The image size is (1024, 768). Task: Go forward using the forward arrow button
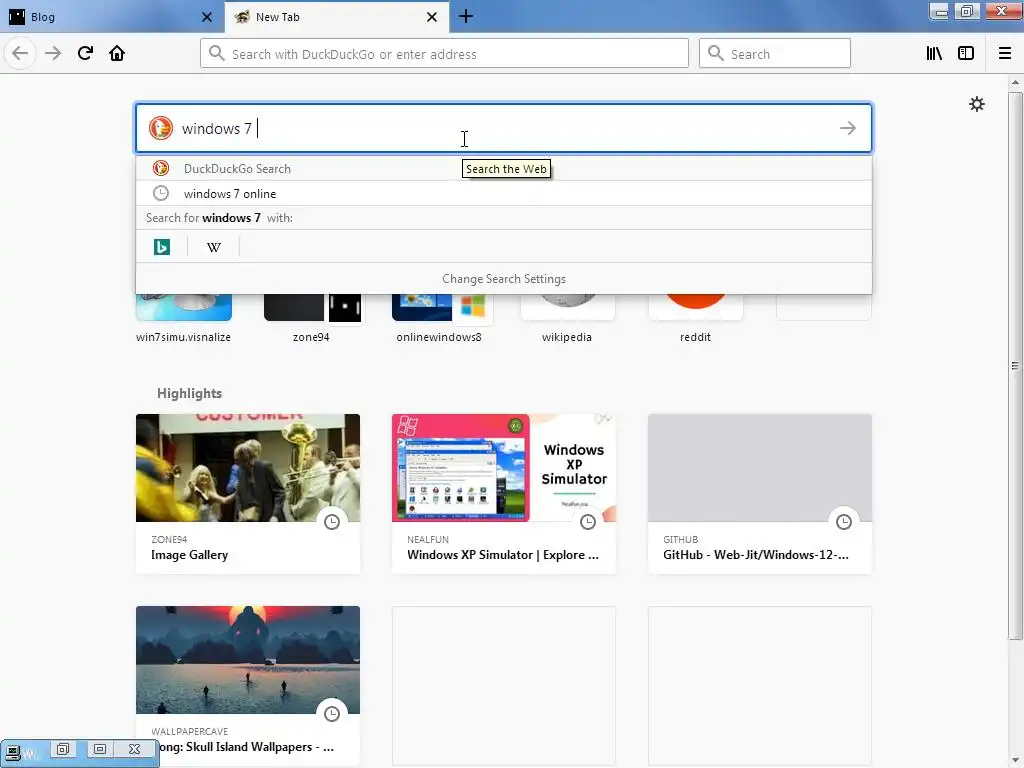point(53,53)
